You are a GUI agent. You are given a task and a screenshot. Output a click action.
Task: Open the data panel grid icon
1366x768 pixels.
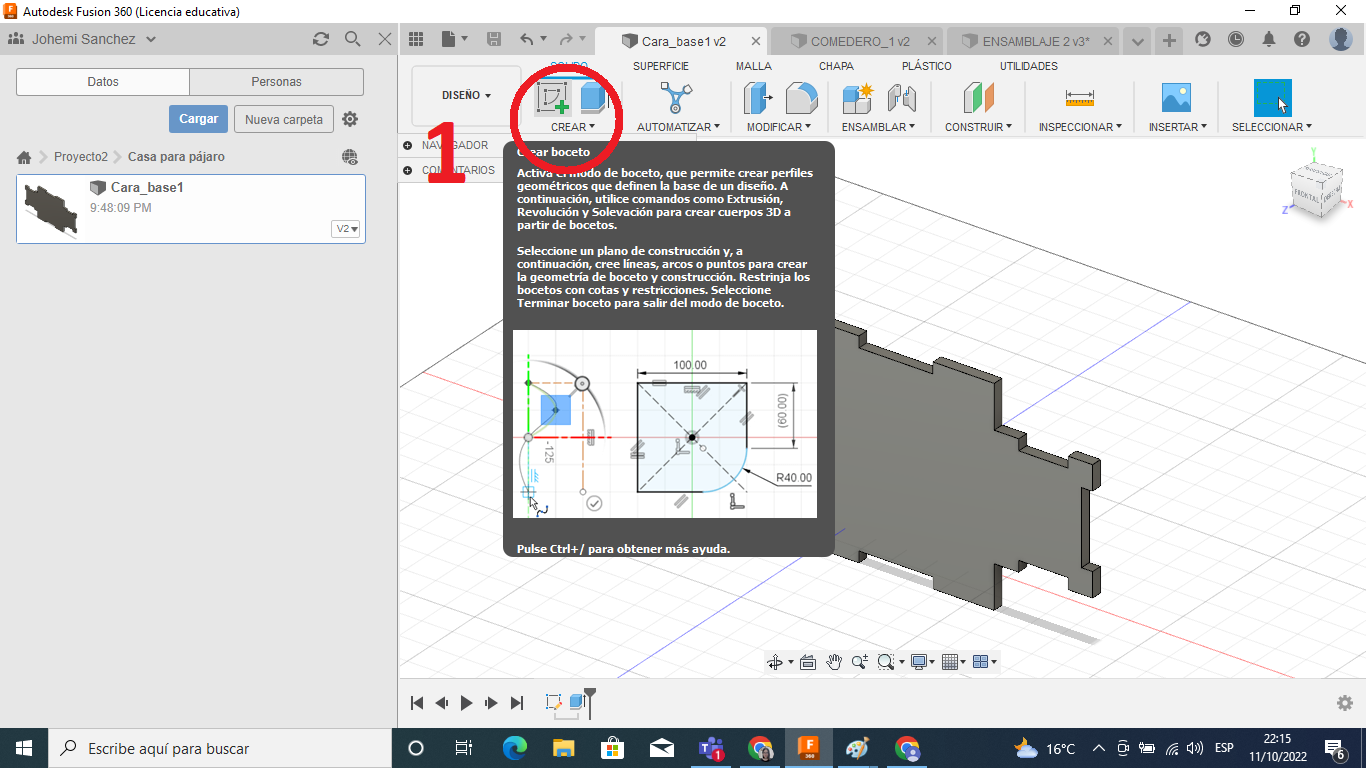click(416, 39)
